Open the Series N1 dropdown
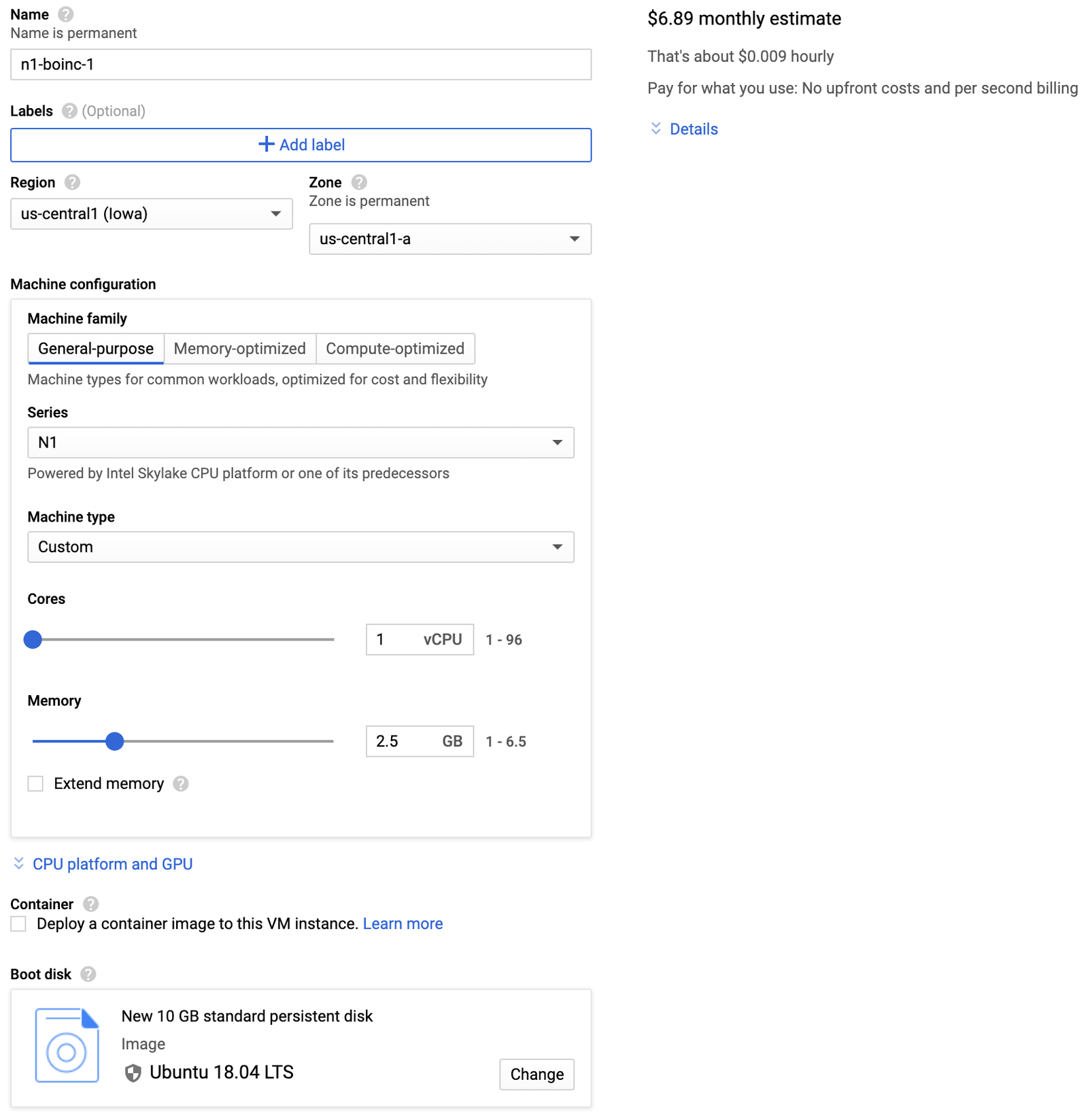The height and width of the screenshot is (1120, 1088). click(x=301, y=443)
